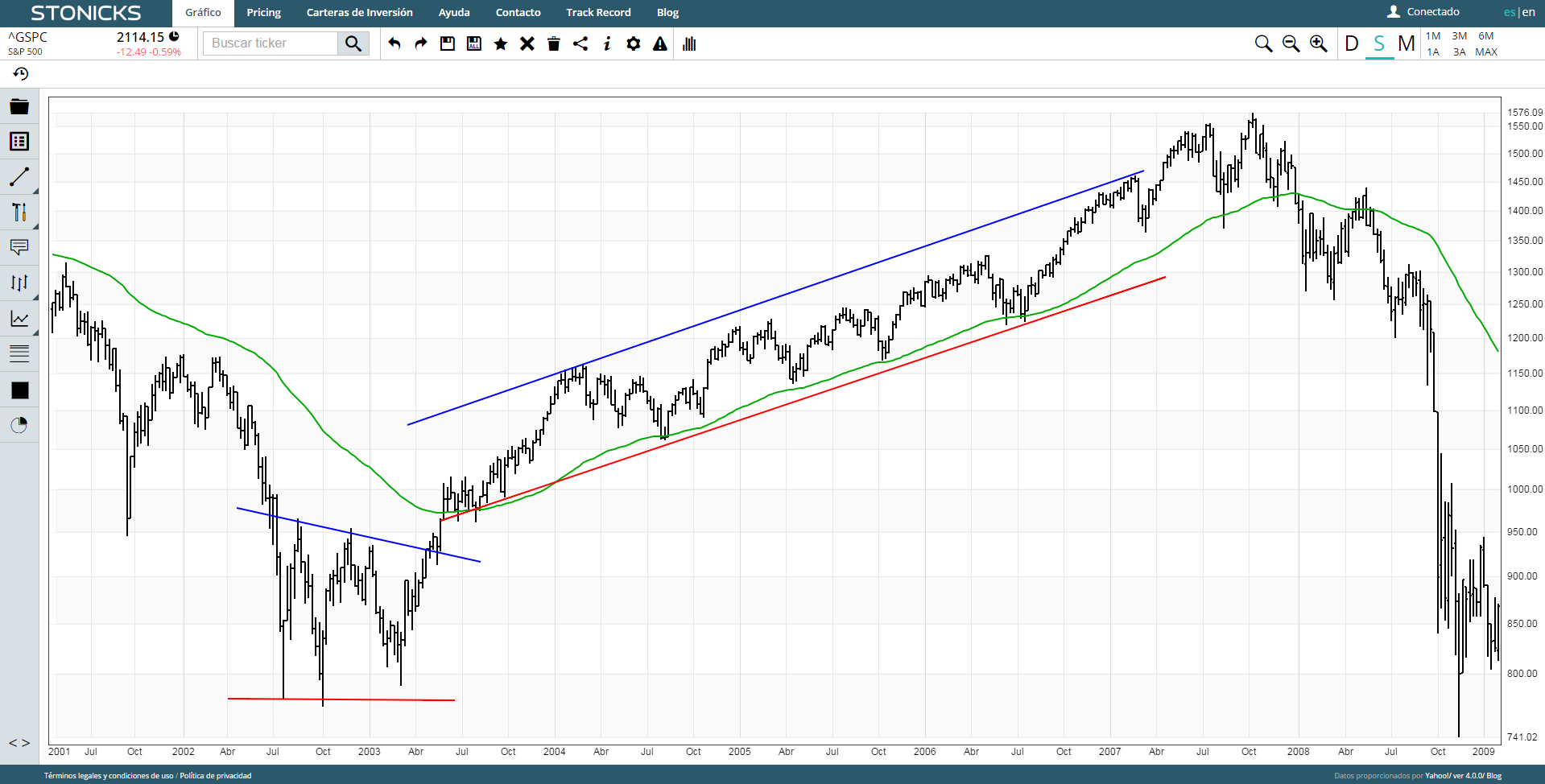Click the X delete icon in toolbar

[x=527, y=43]
